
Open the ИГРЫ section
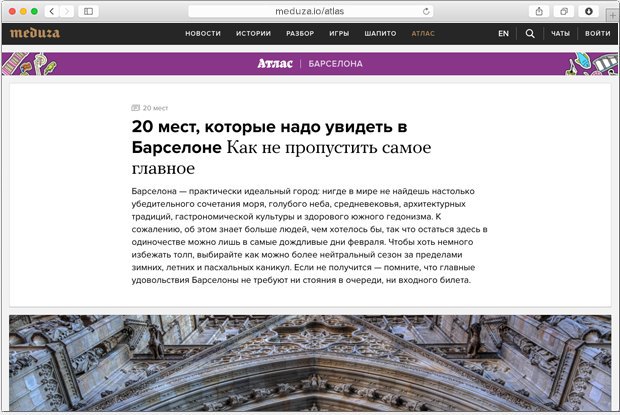pos(339,34)
